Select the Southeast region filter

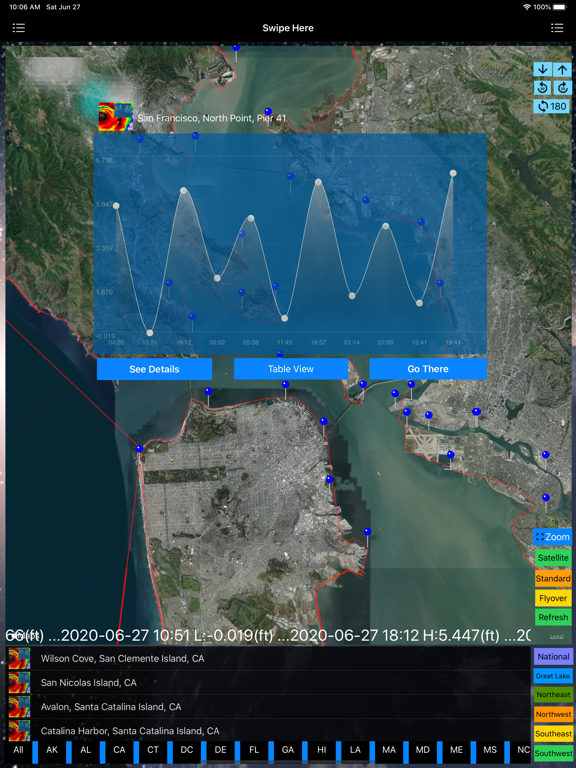[553, 734]
